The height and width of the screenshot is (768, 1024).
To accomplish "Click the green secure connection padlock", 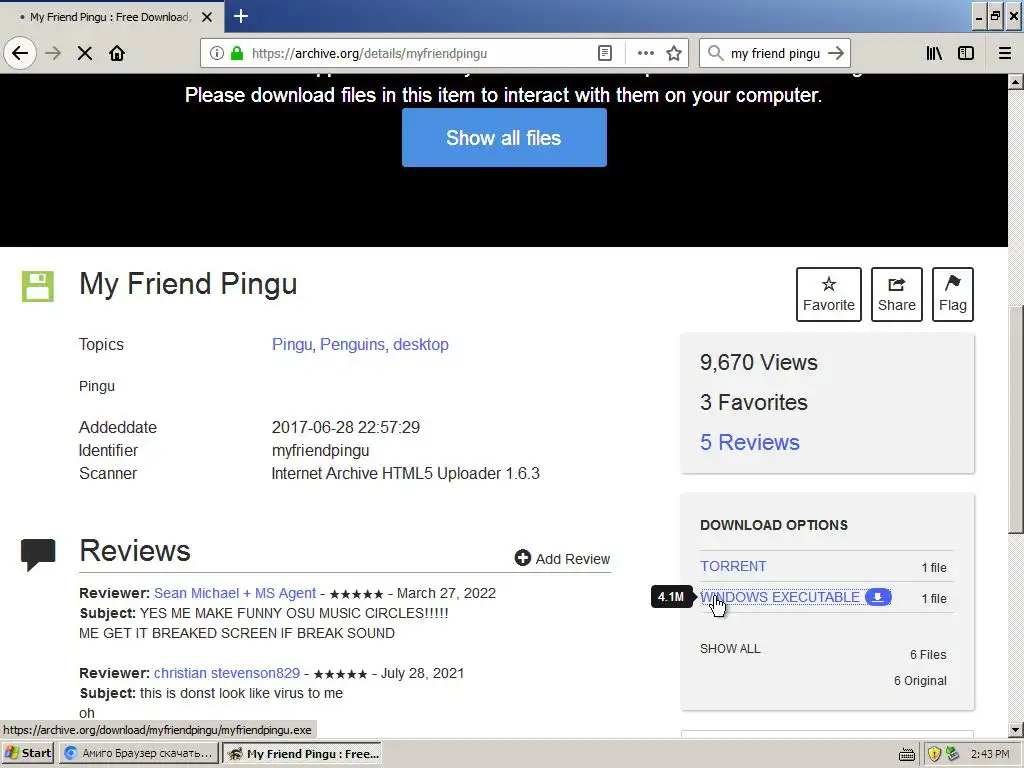I will click(237, 54).
